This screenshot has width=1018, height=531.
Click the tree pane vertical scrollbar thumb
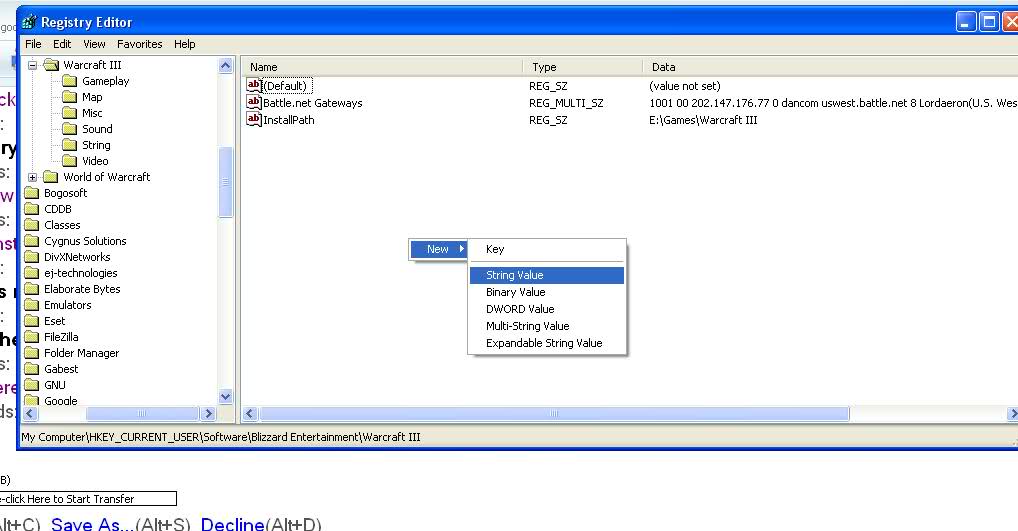225,182
